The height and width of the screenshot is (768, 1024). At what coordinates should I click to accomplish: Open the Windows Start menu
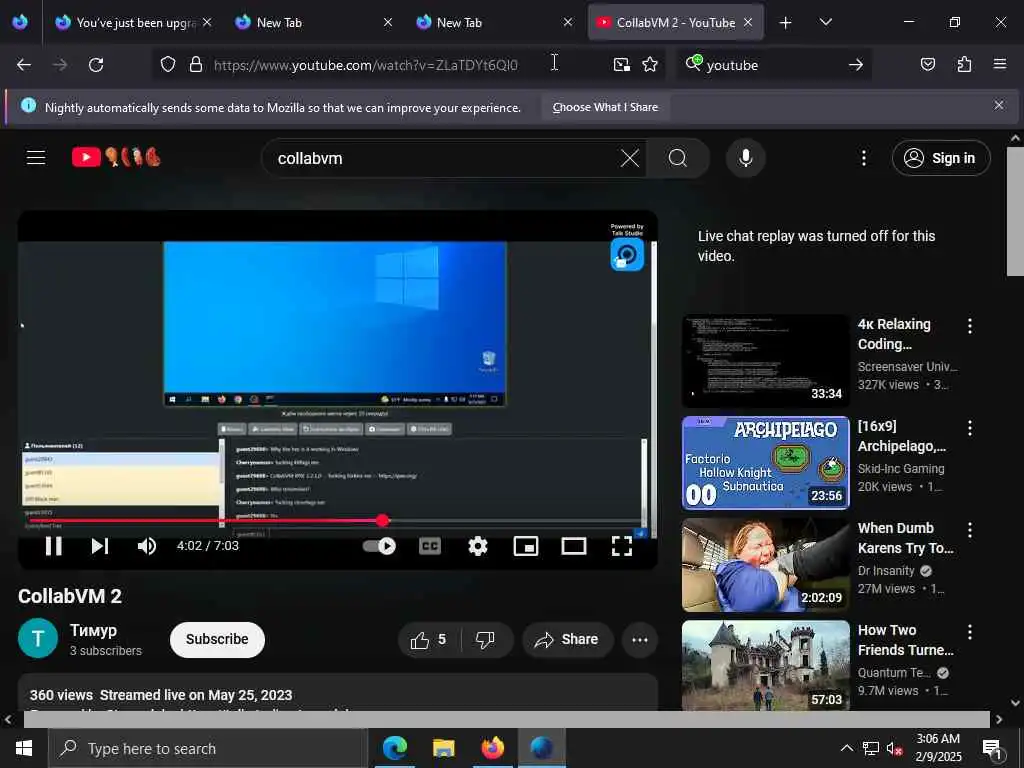24,748
